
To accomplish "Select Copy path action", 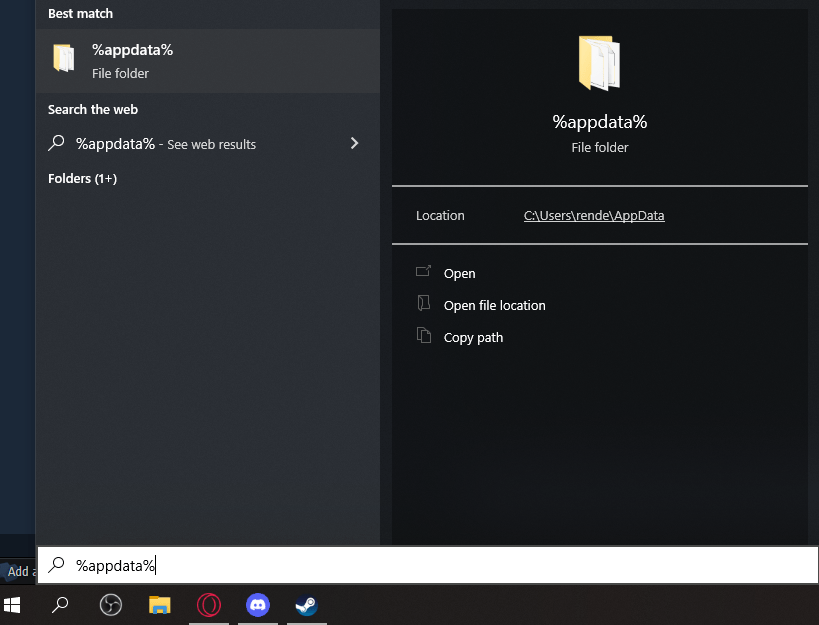I will click(x=473, y=338).
